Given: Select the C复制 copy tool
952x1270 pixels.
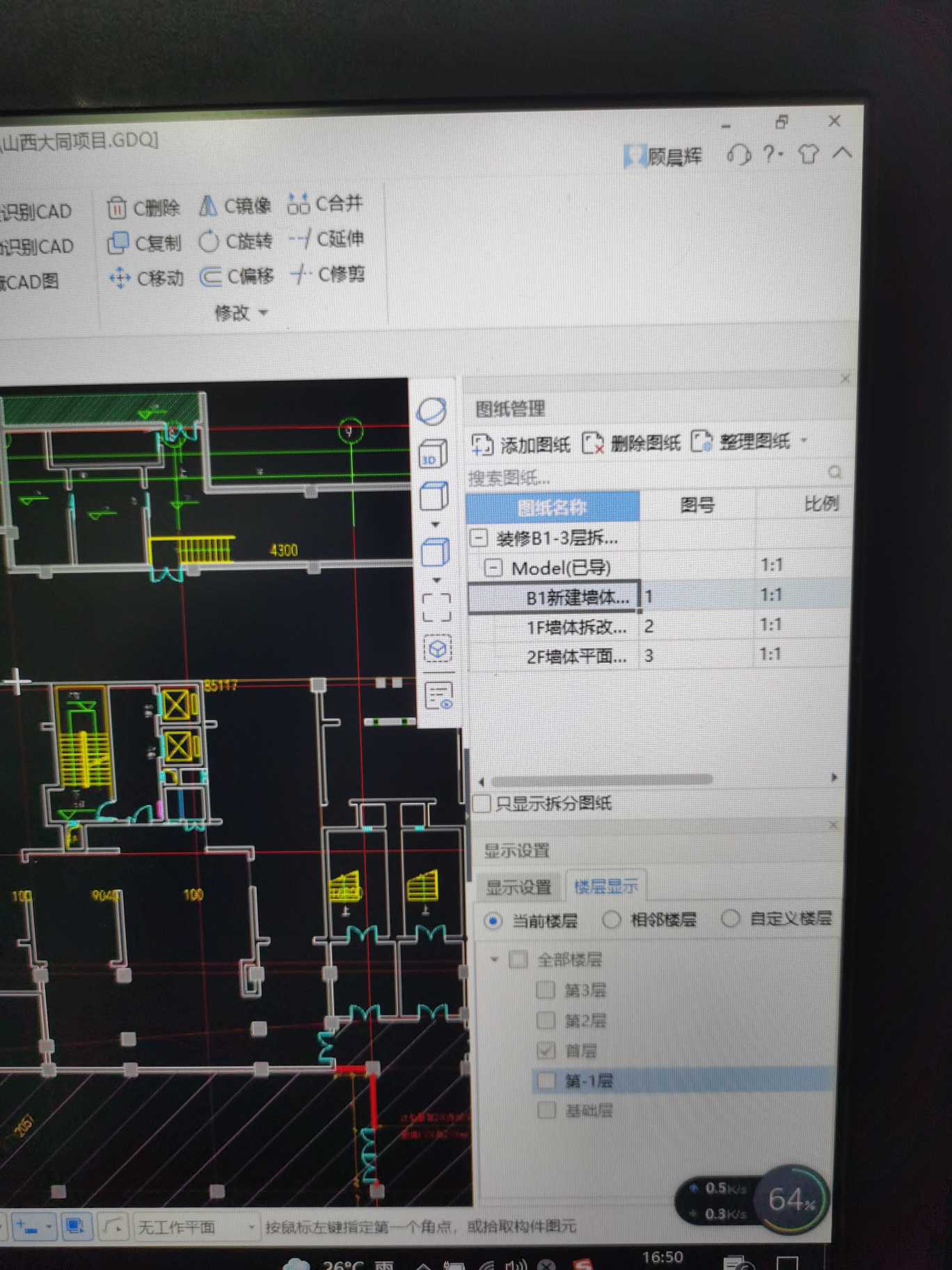Looking at the screenshot, I should pos(145,242).
